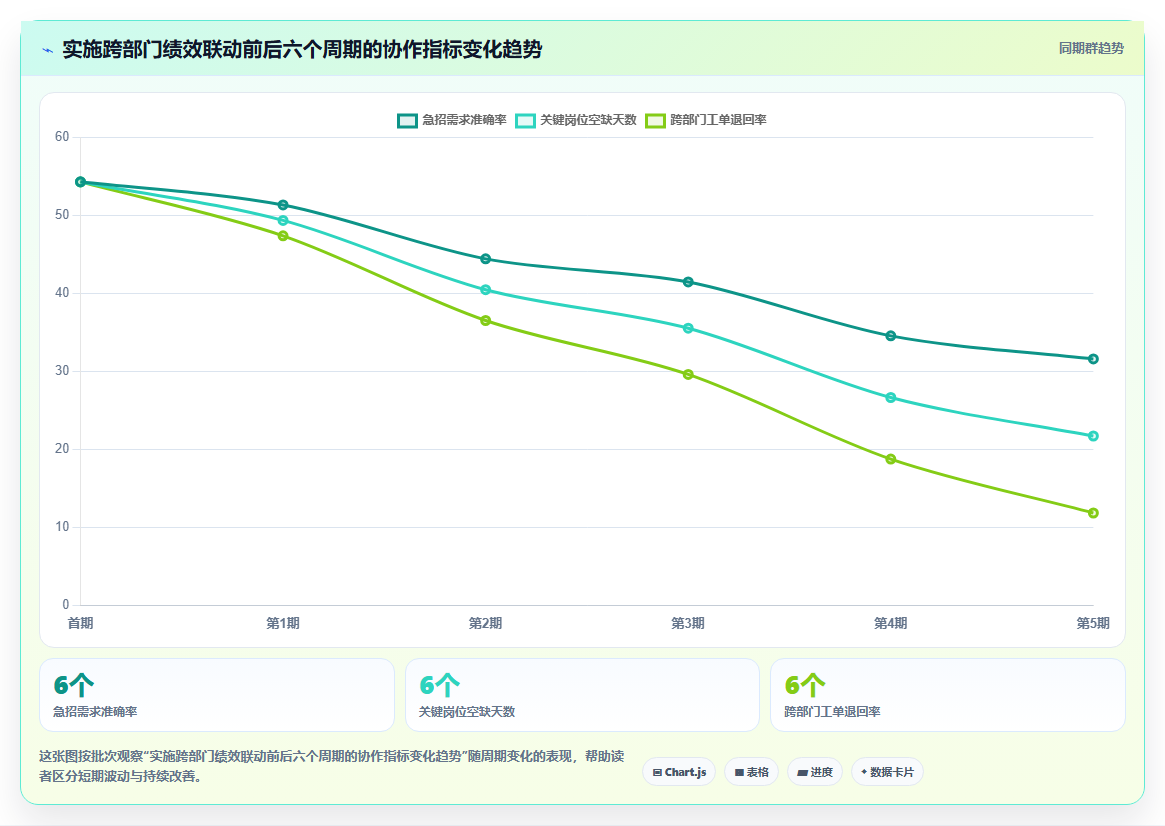Open the 进度 tag chip

tap(814, 772)
